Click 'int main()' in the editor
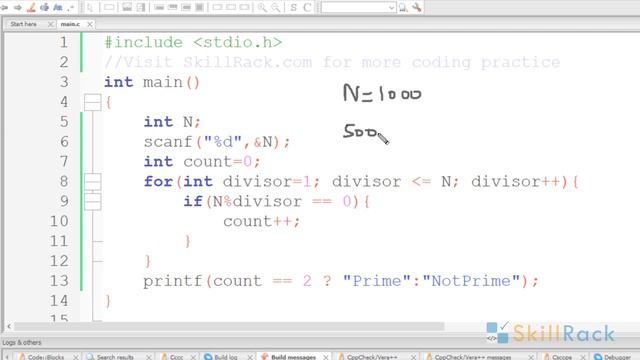Screen dimensions: 640x360 (152, 82)
